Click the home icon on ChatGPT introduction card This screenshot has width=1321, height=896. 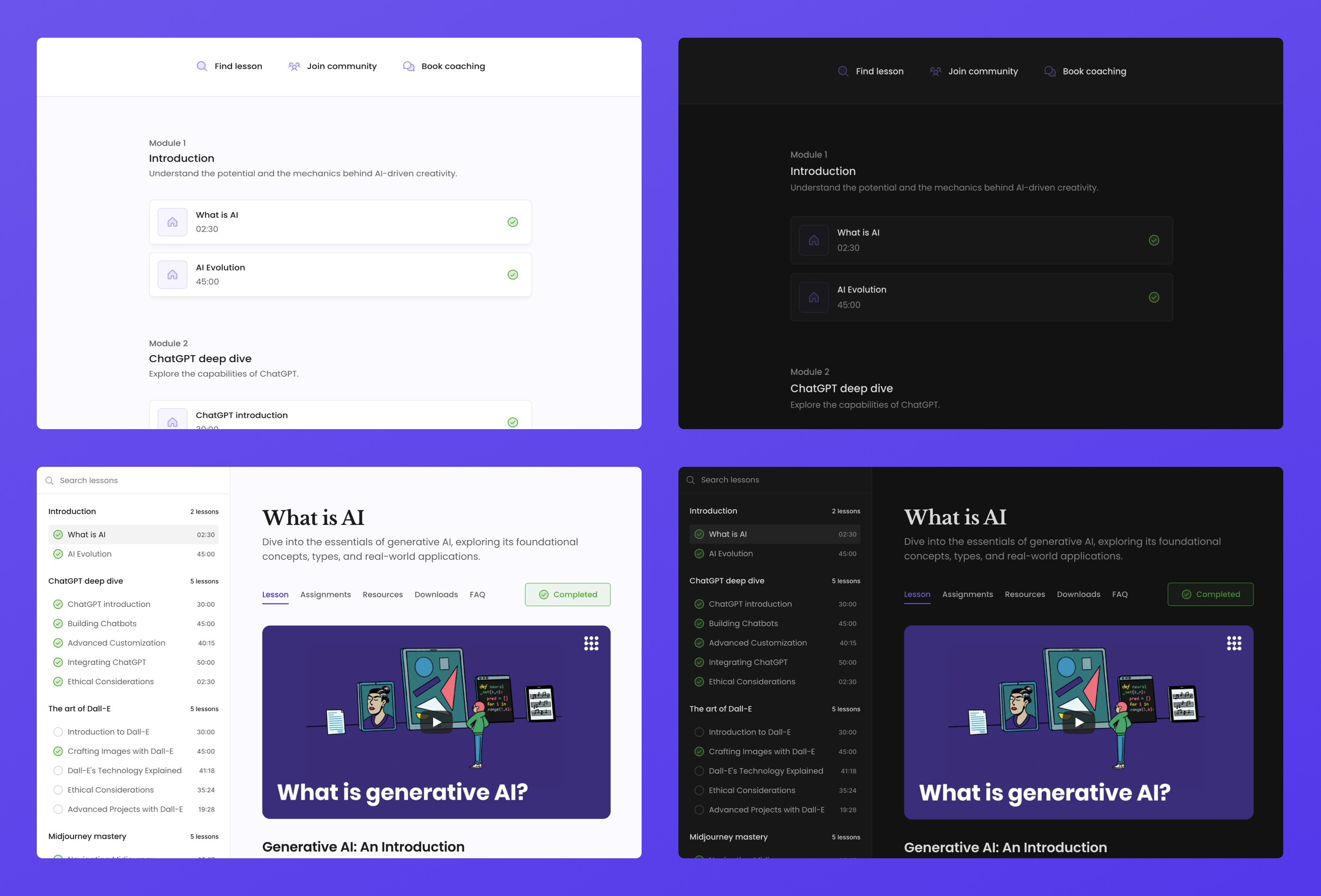point(172,421)
